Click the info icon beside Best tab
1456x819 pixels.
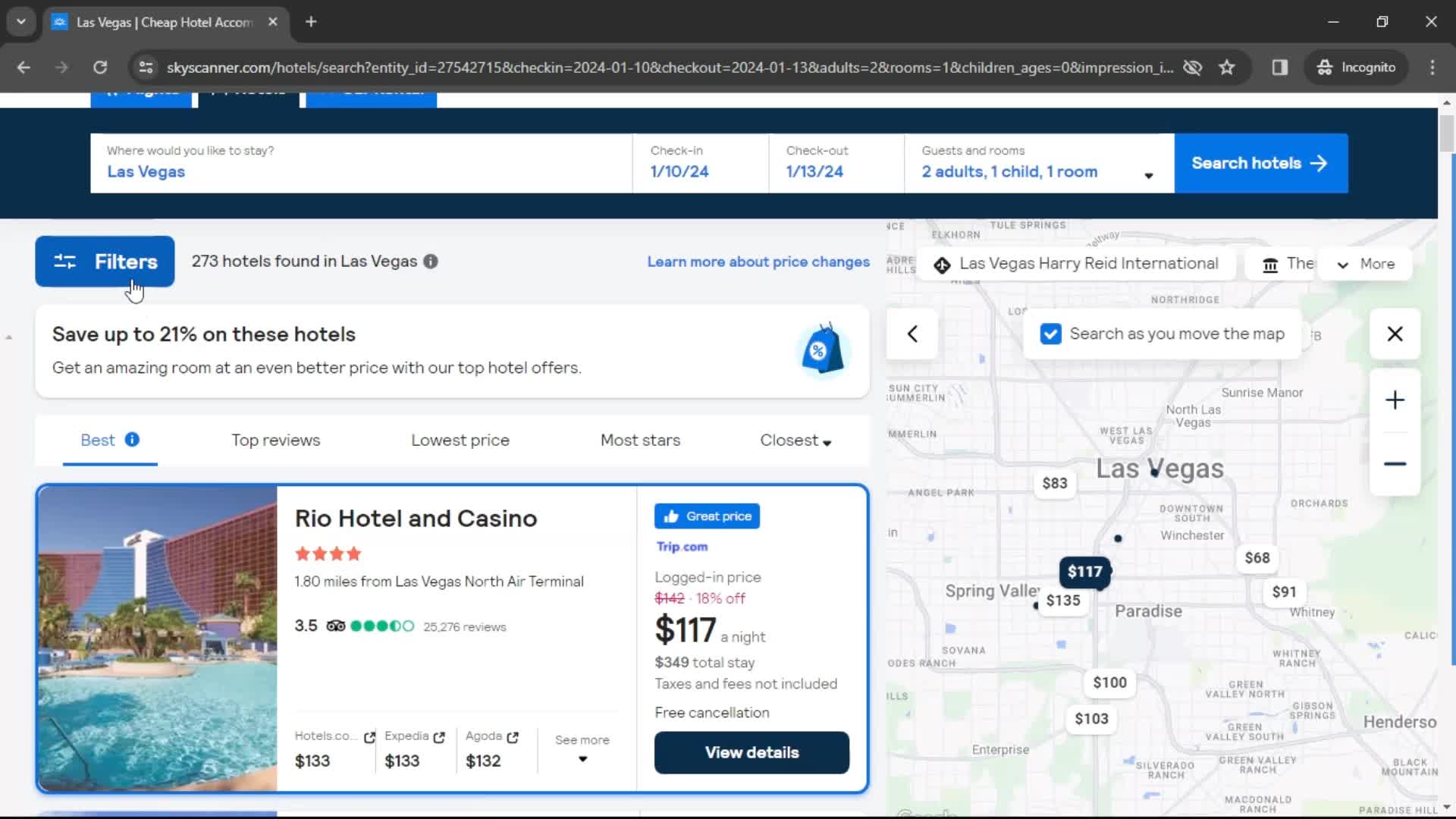coord(132,440)
